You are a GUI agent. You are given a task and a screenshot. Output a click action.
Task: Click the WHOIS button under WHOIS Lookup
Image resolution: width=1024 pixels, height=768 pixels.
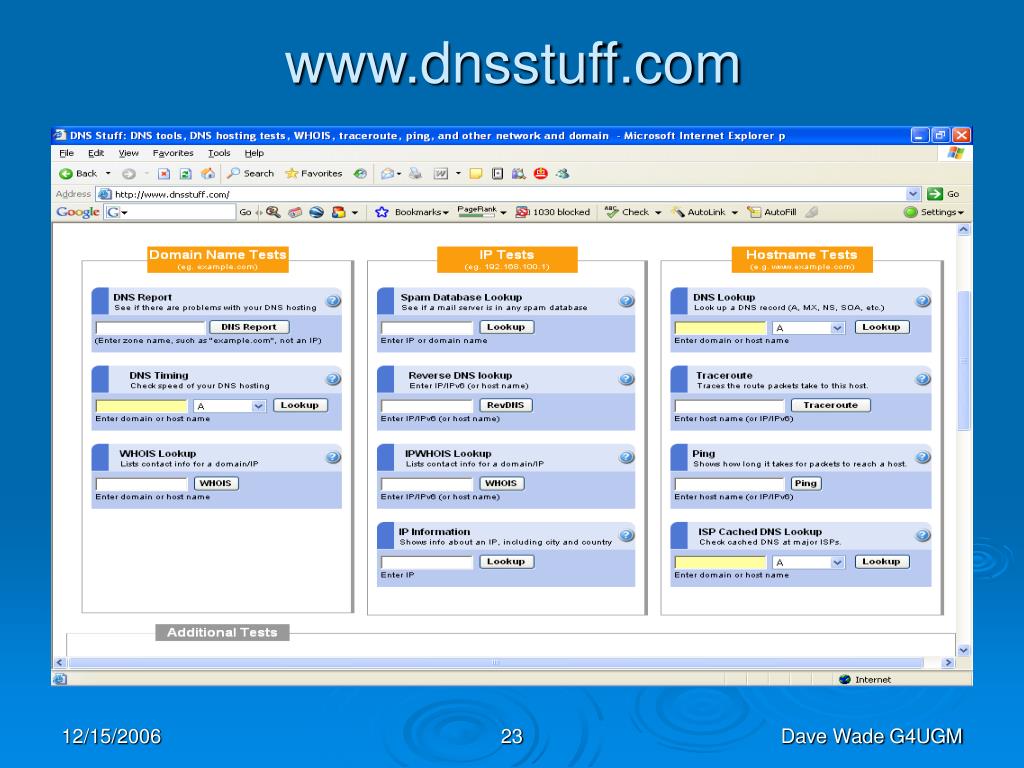[x=216, y=484]
